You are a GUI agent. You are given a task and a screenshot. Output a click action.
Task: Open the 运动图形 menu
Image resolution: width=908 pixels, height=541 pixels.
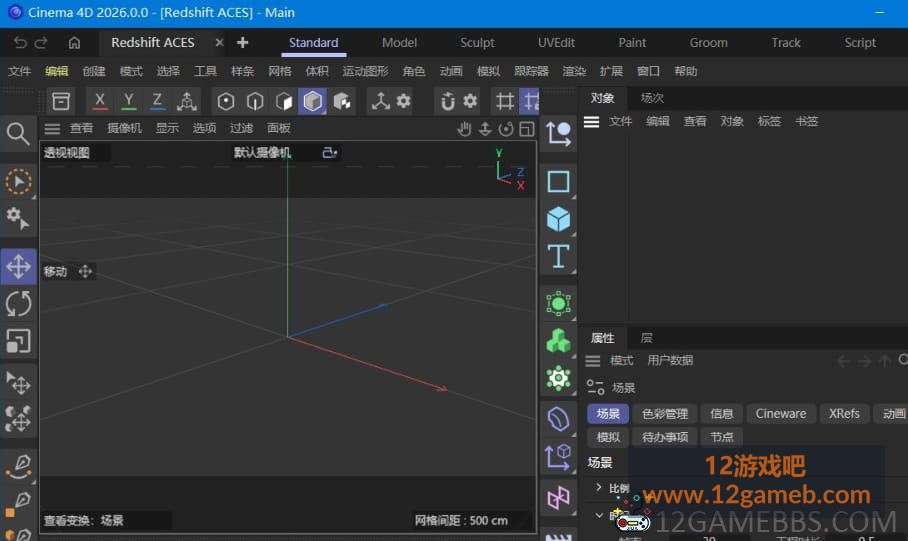pyautogui.click(x=365, y=71)
